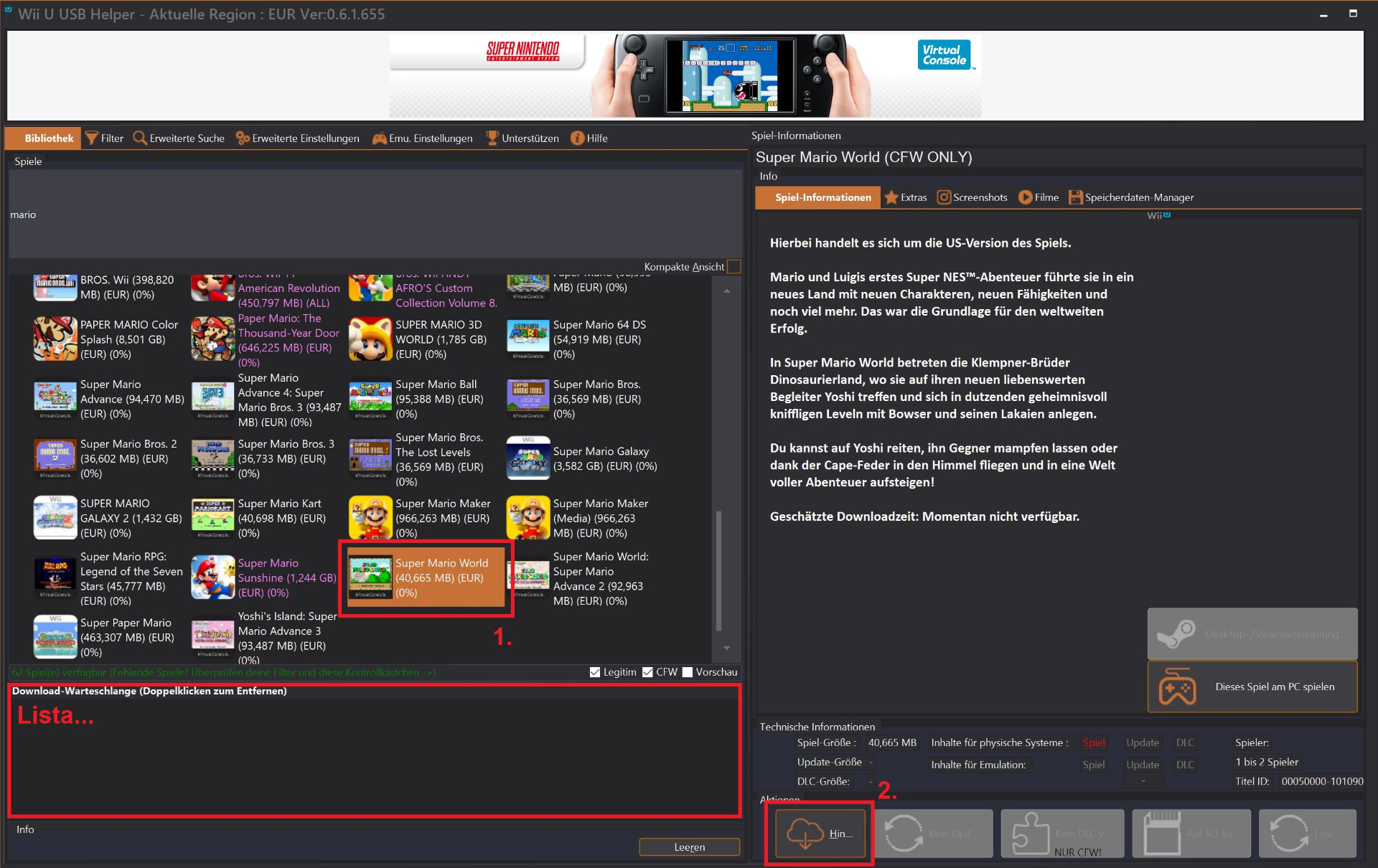Viewport: 1378px width, 868px height.
Task: Select Super Mario Advance (94,470 MB) text
Action: coord(132,399)
